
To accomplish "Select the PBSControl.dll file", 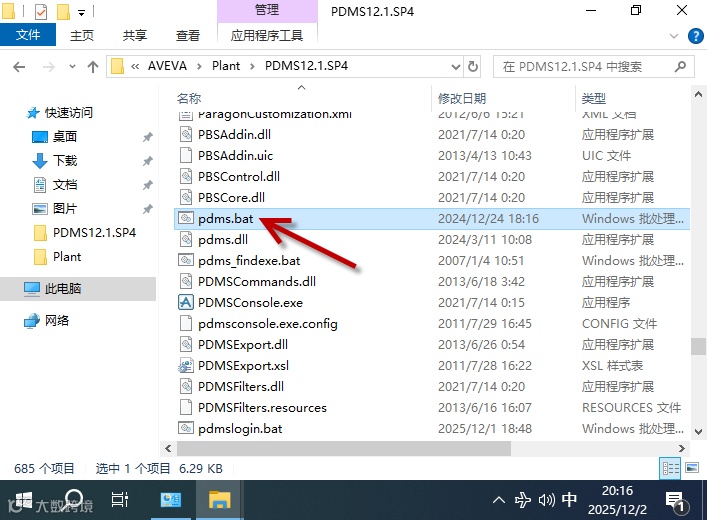I will pos(239,176).
